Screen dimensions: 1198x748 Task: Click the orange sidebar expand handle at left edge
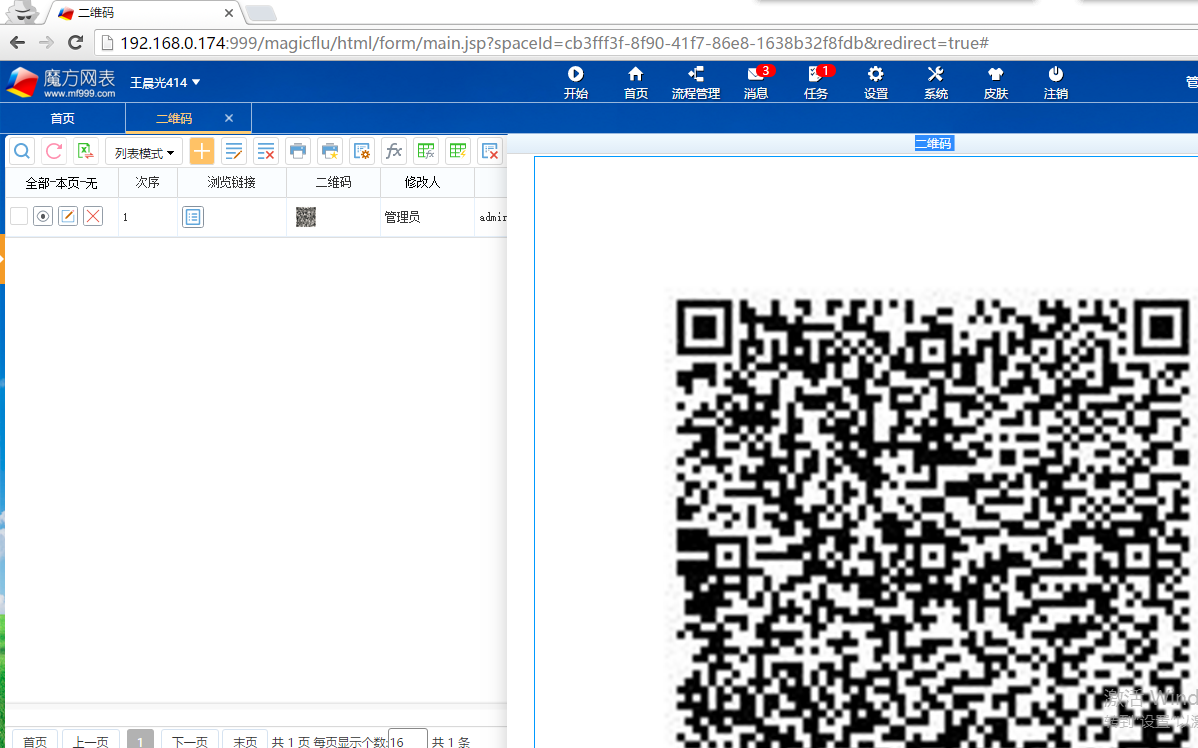click(2, 259)
